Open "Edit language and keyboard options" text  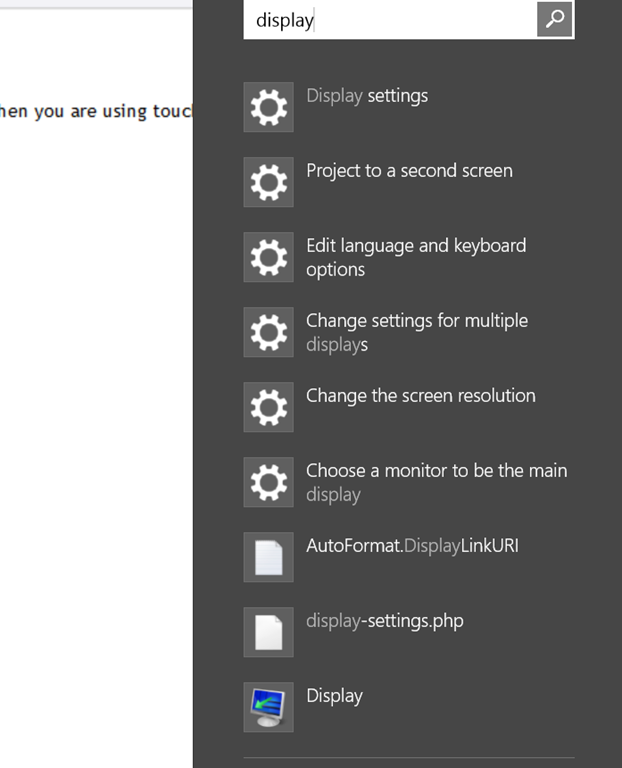416,257
